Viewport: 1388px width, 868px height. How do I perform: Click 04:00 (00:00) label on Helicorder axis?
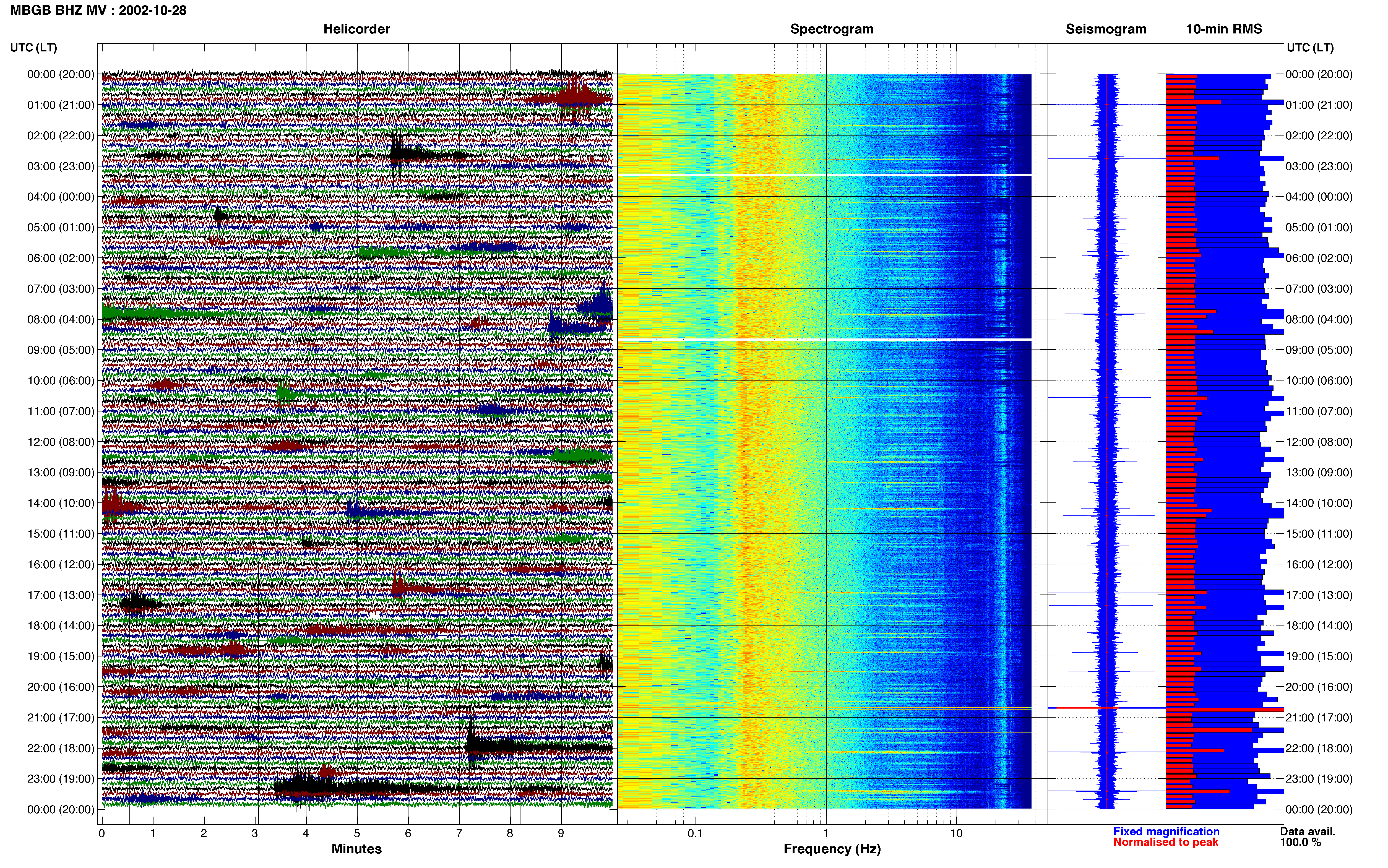click(x=60, y=197)
